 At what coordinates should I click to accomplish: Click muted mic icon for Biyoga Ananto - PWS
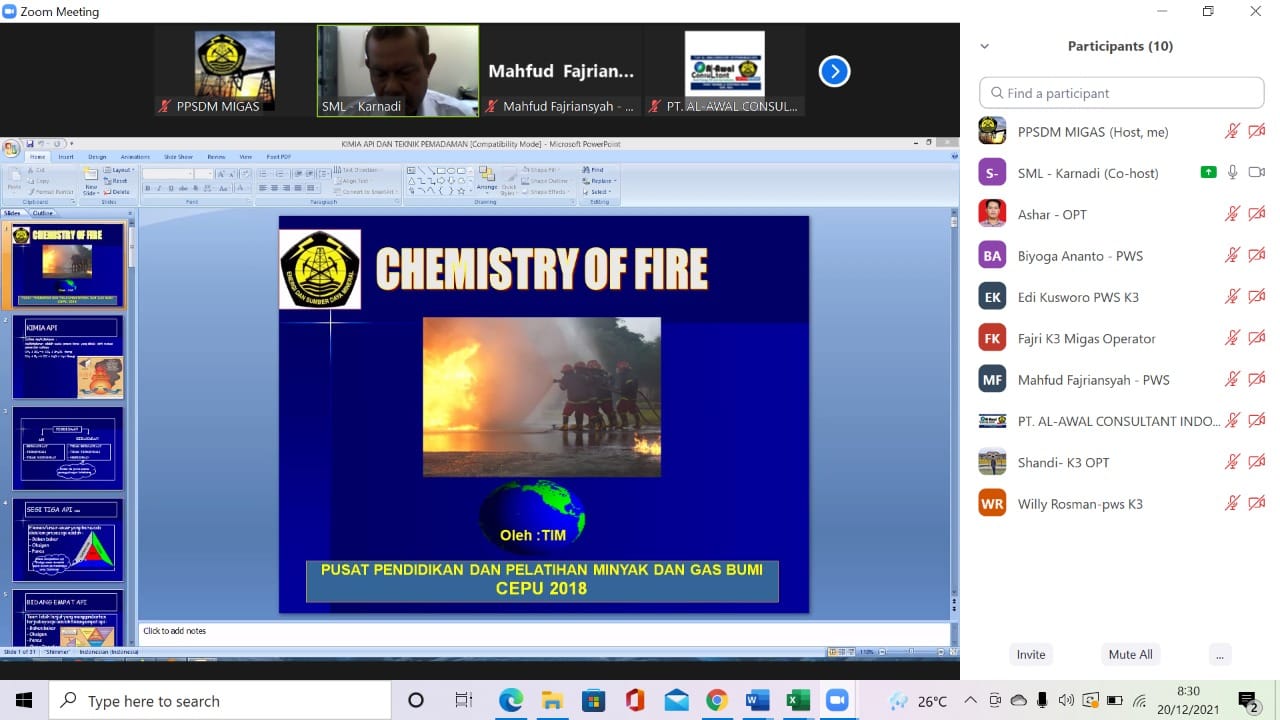[1232, 256]
